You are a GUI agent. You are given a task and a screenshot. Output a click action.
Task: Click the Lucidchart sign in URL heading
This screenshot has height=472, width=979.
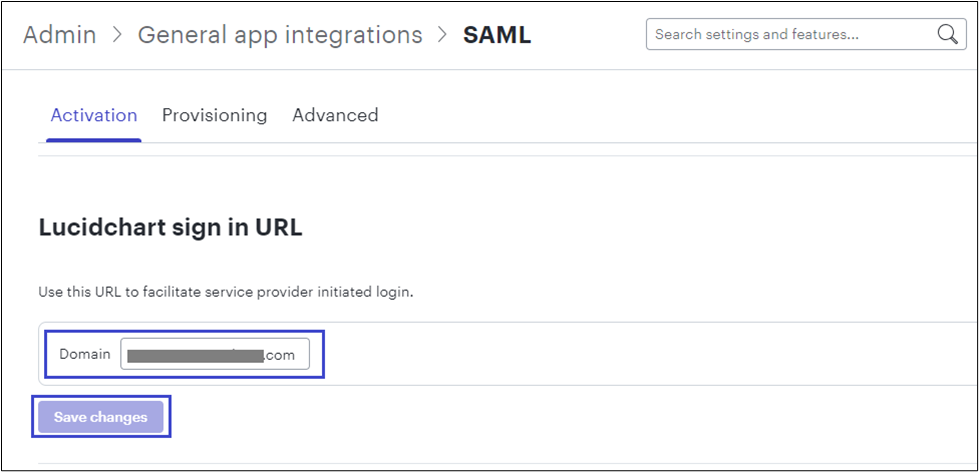(x=170, y=228)
